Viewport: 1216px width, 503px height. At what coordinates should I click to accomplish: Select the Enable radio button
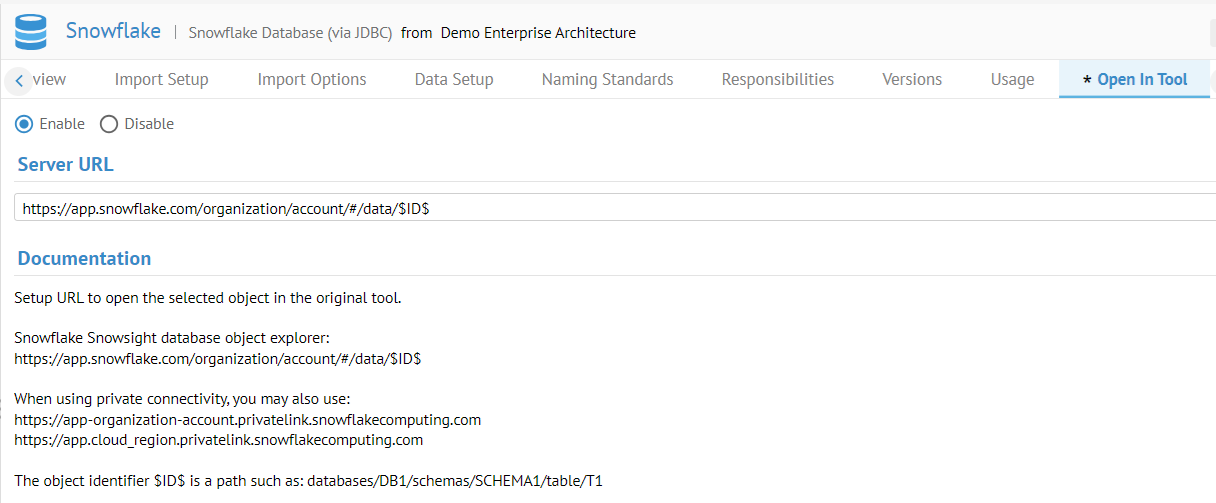click(24, 124)
